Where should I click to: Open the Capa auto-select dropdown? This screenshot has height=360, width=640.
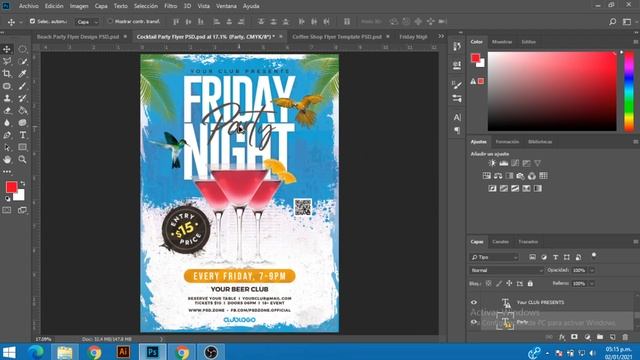(88, 22)
